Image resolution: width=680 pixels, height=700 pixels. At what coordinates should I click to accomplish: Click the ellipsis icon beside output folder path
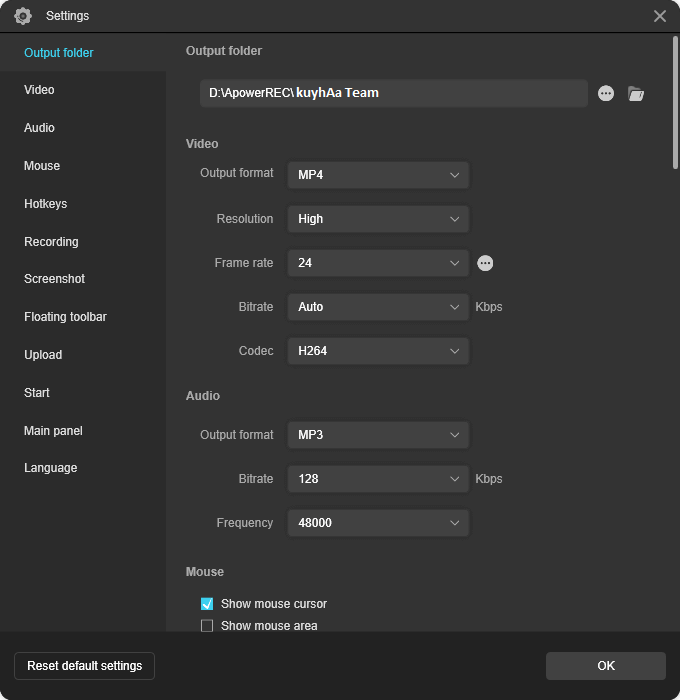606,93
